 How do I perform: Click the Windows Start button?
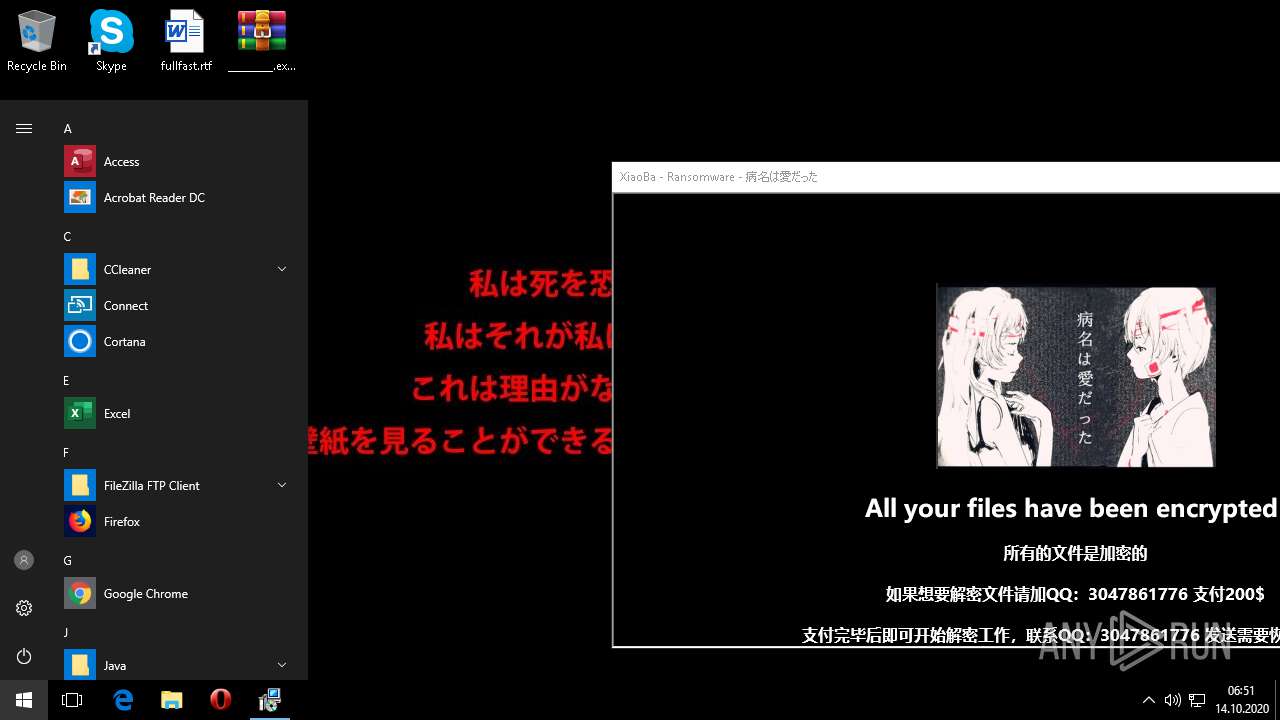(x=24, y=700)
